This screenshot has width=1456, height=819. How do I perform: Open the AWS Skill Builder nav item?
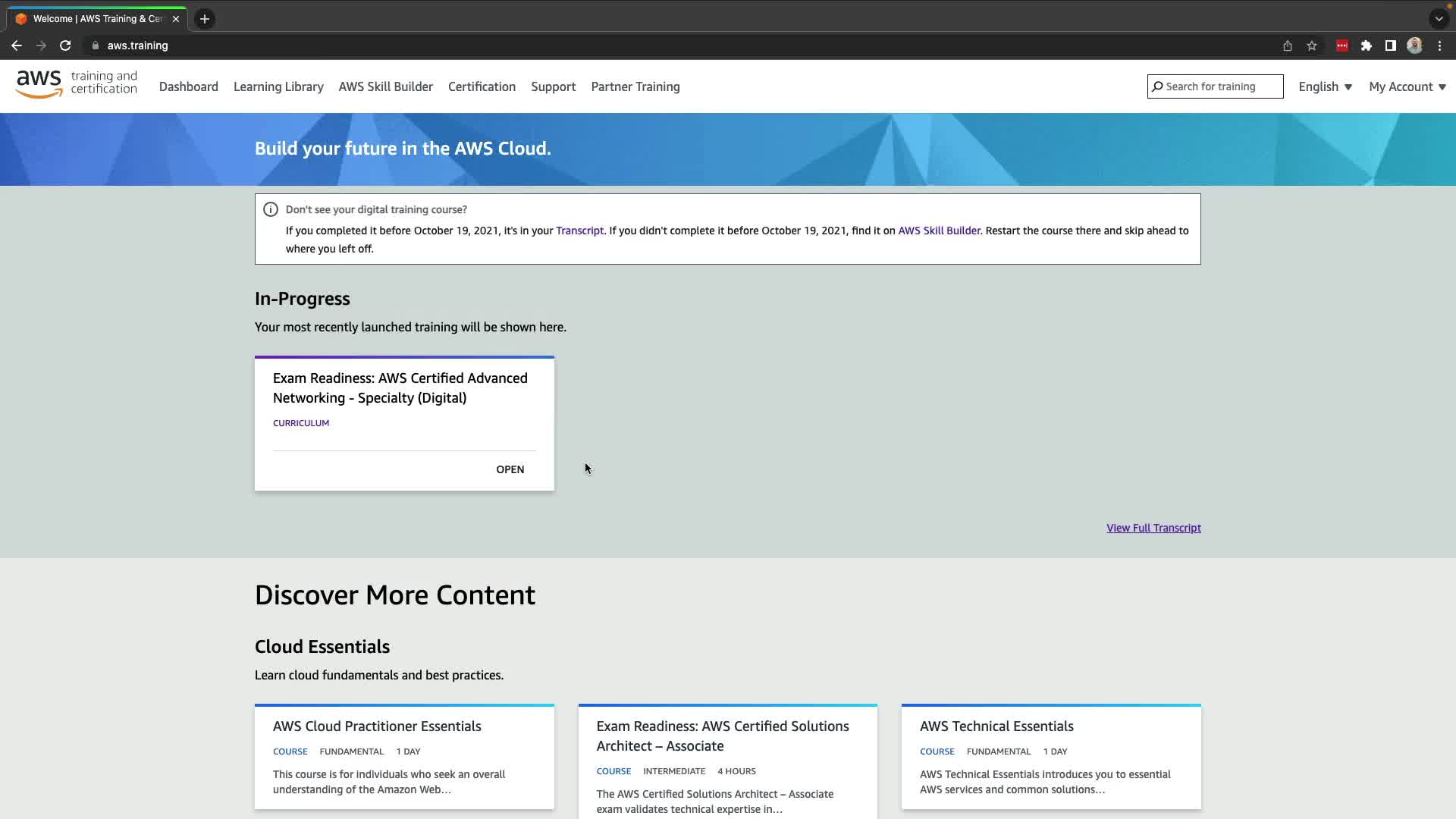pos(385,86)
